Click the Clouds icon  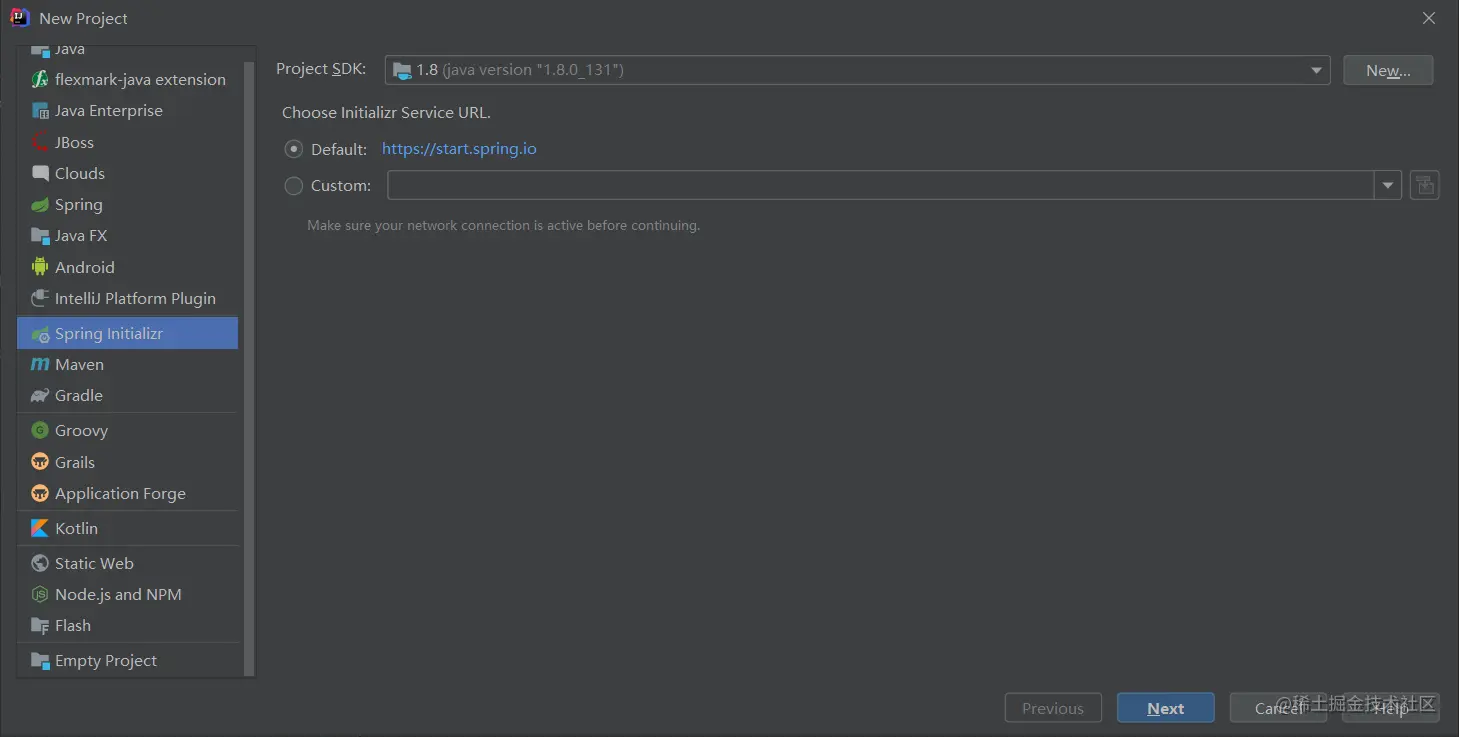pyautogui.click(x=40, y=173)
